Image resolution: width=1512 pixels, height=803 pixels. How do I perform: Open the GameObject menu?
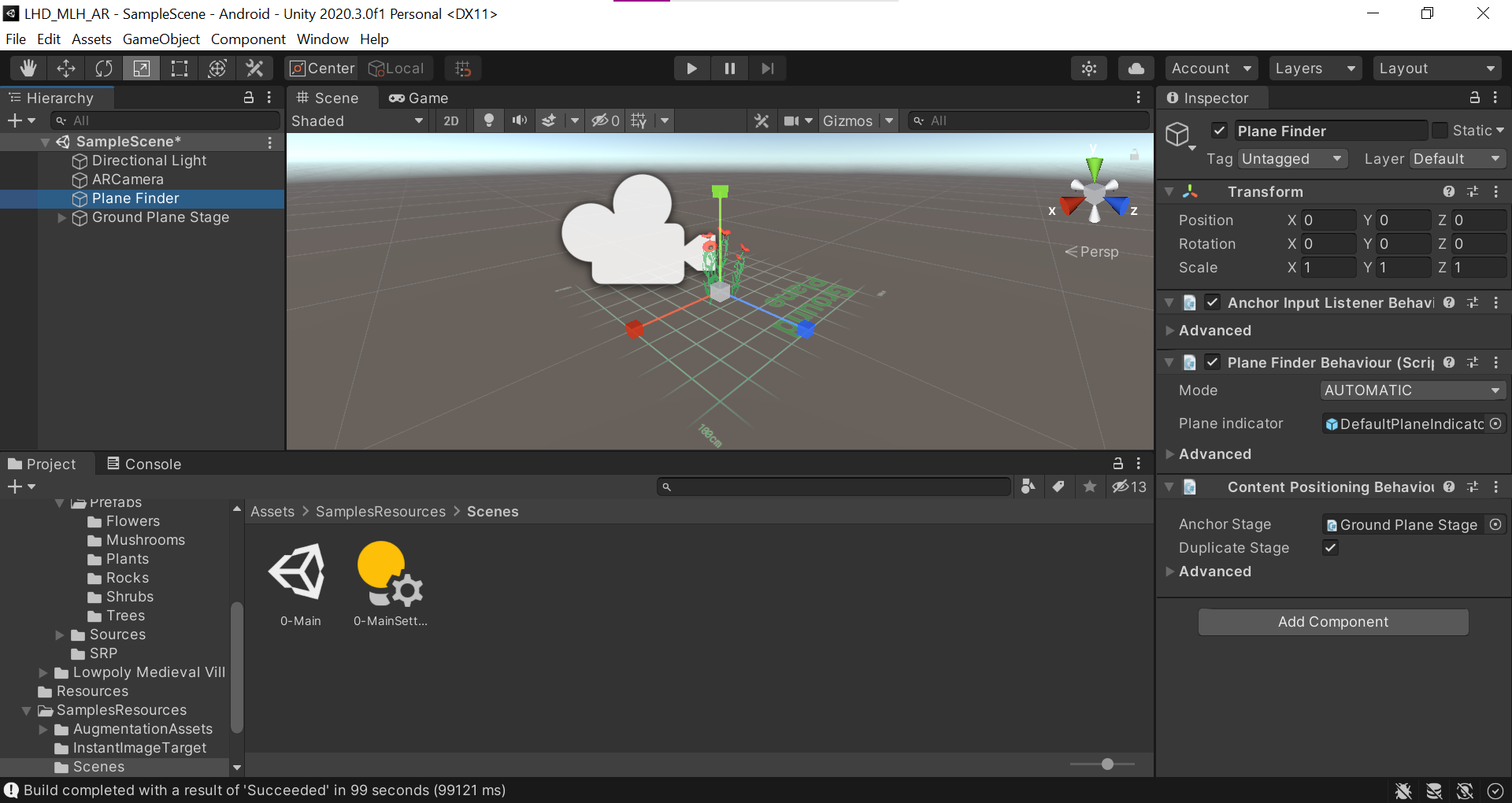[x=161, y=39]
